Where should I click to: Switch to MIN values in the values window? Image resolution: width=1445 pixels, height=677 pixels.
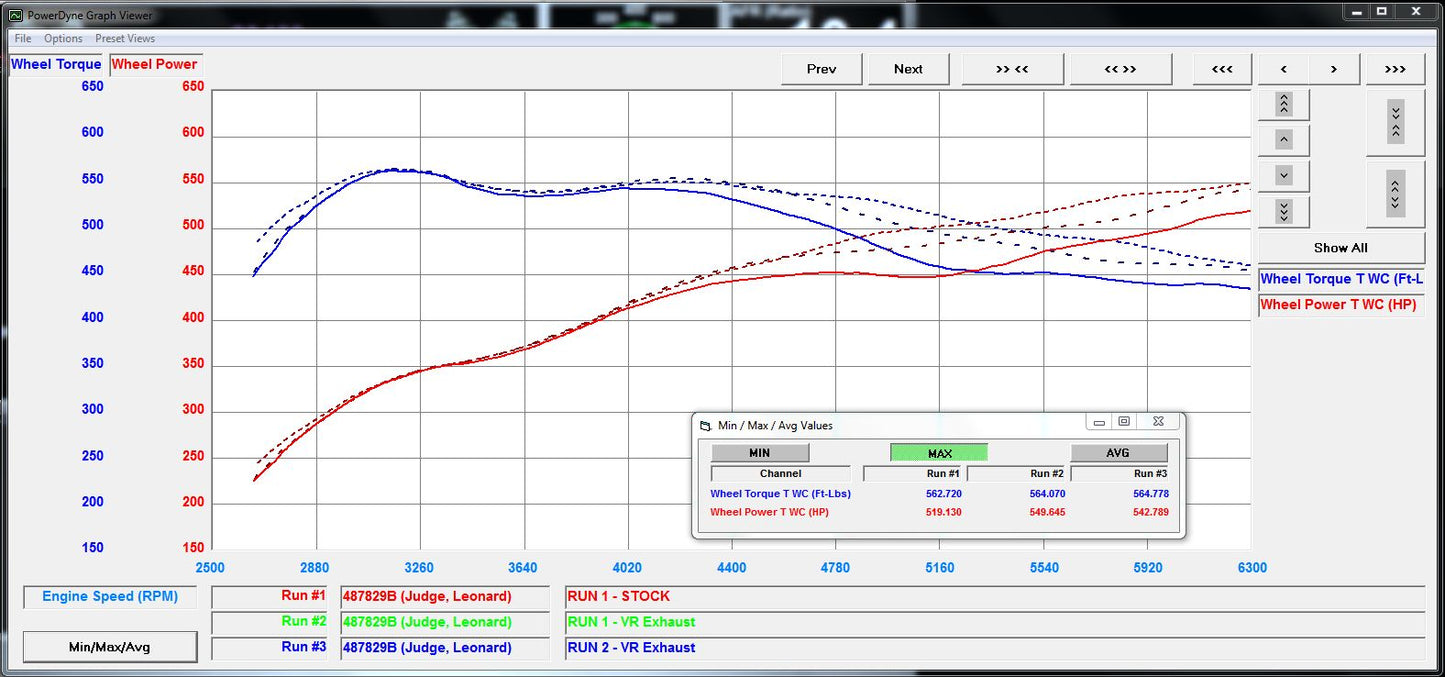click(x=759, y=452)
